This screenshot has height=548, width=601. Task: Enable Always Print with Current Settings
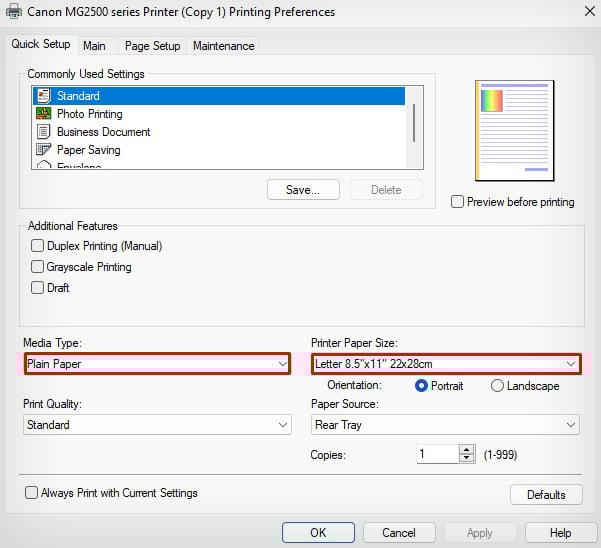[31, 492]
